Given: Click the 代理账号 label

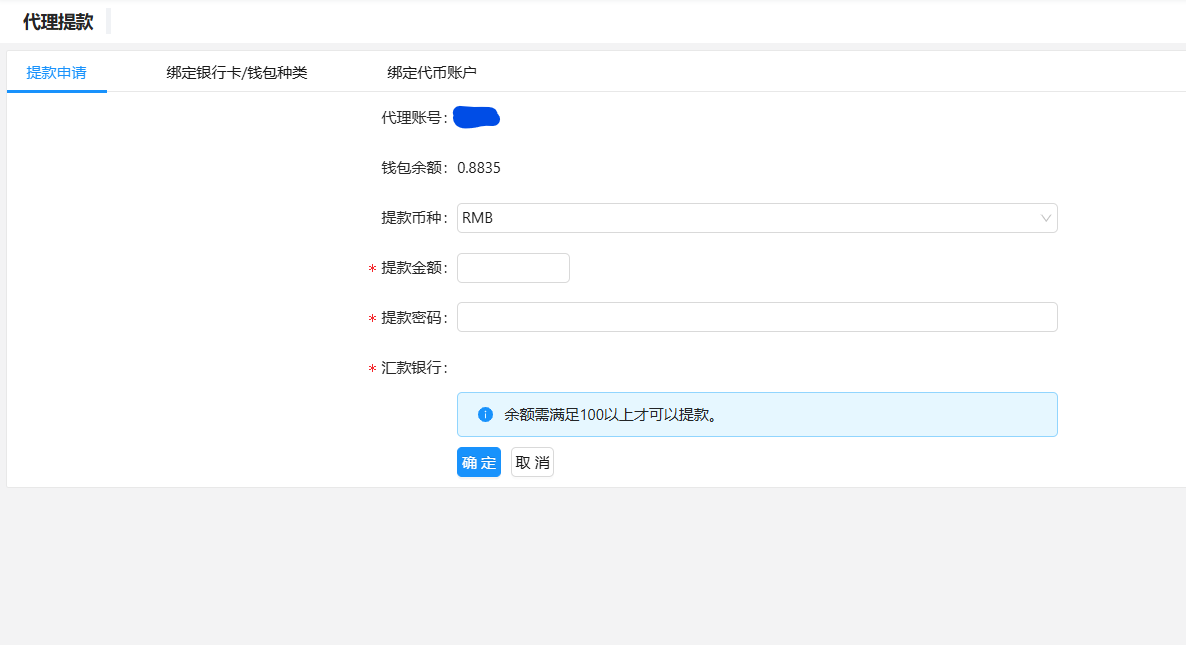Looking at the screenshot, I should point(409,116).
